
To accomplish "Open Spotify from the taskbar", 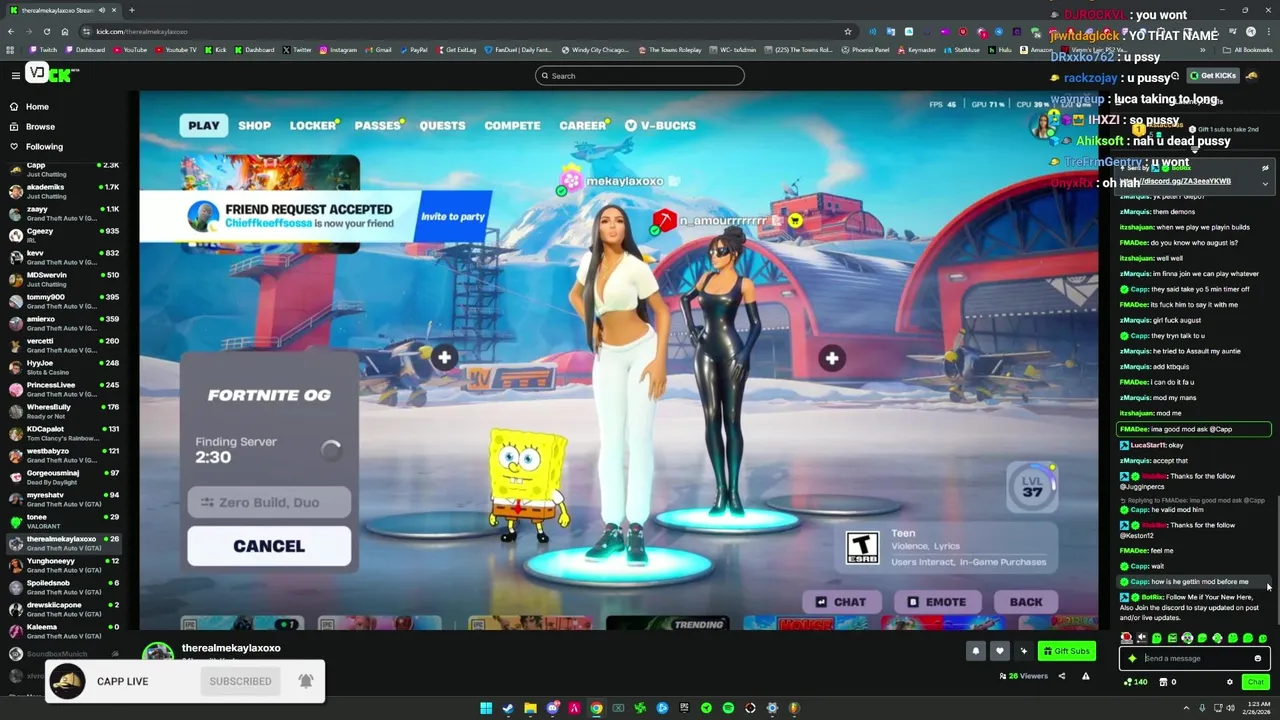I will click(x=728, y=708).
